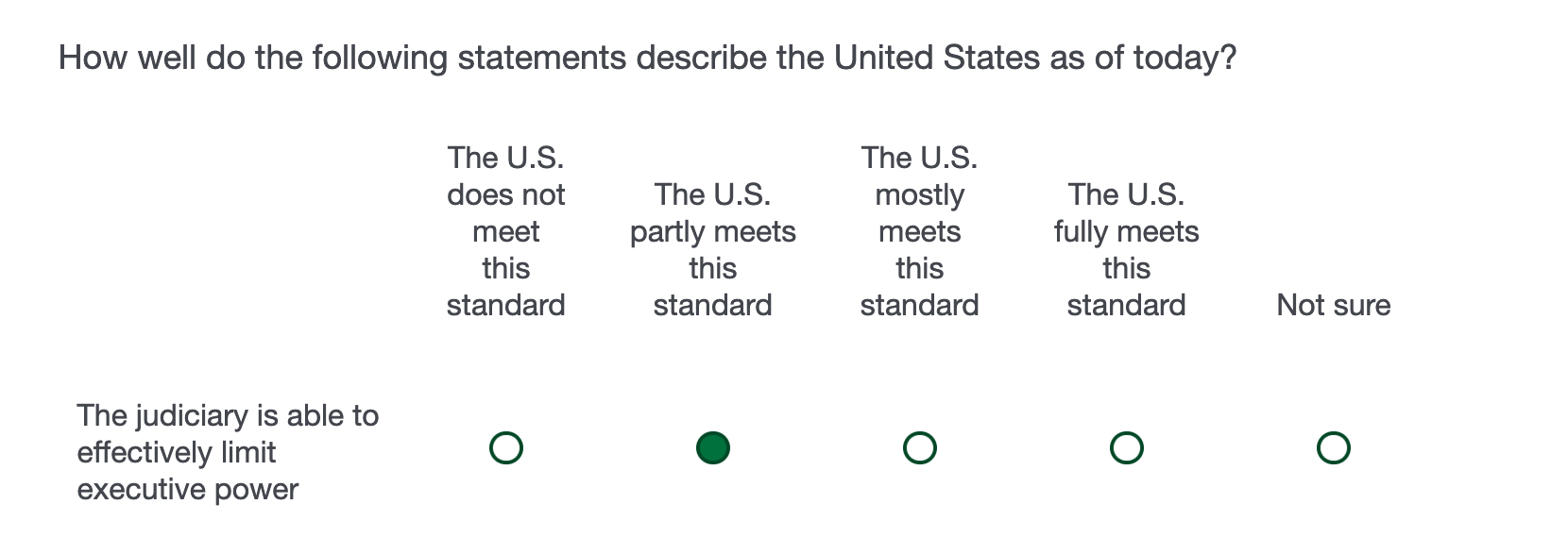The height and width of the screenshot is (538, 1568).
Task: Click the judiciary statement row label
Action: click(227, 452)
